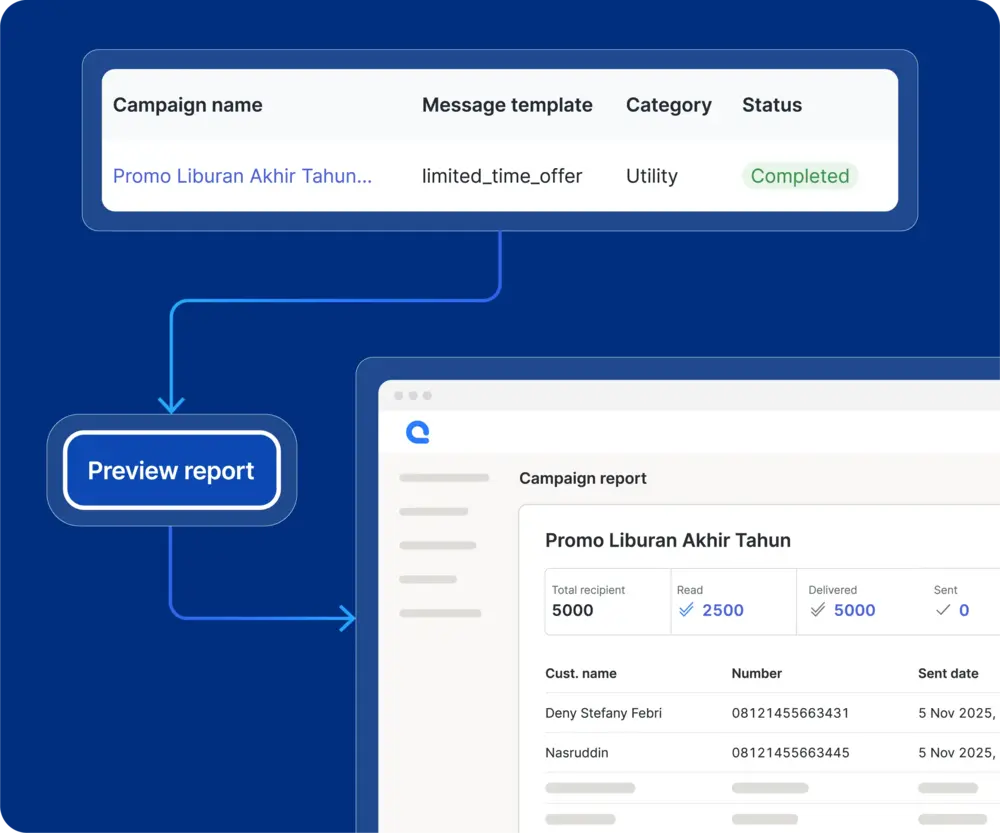Click the Number column header
This screenshot has width=1000, height=833.
pyautogui.click(x=756, y=673)
